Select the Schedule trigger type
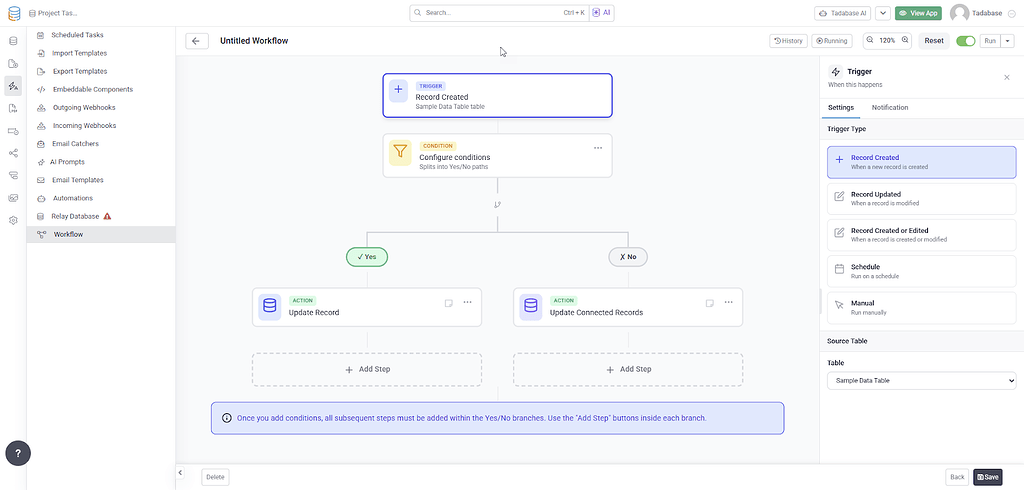Screen dimensions: 1024x490 921,271
